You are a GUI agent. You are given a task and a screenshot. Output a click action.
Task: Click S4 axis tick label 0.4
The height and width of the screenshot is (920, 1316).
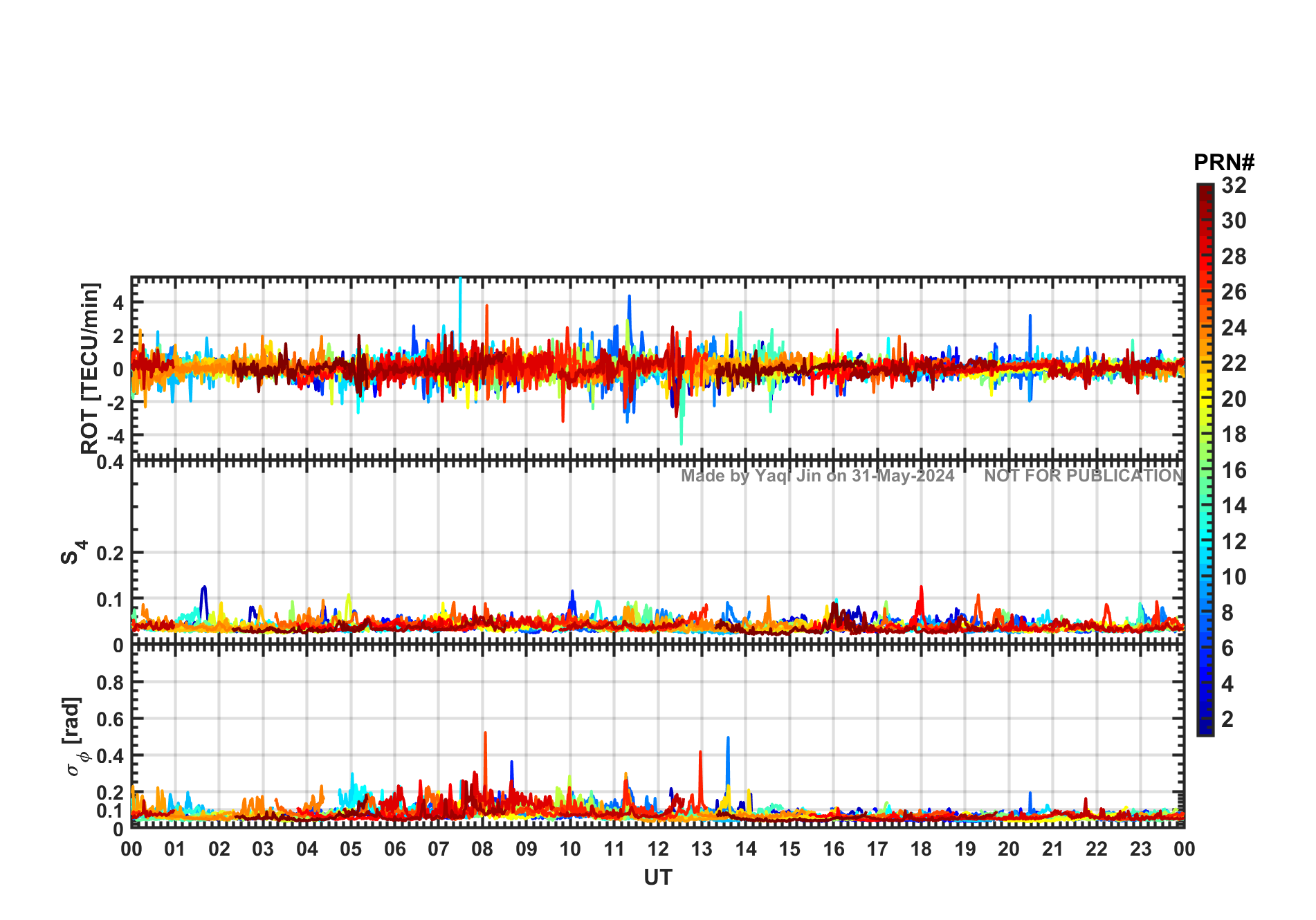pos(111,462)
